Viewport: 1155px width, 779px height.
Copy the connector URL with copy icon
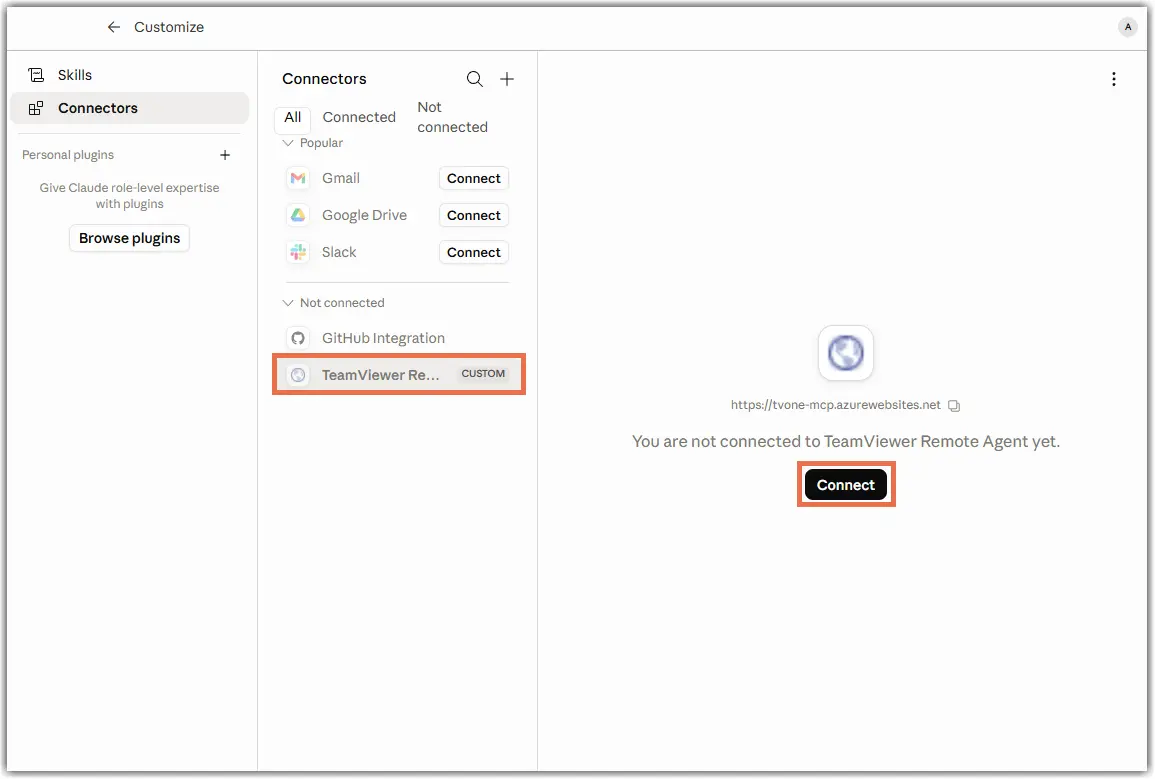pos(954,406)
